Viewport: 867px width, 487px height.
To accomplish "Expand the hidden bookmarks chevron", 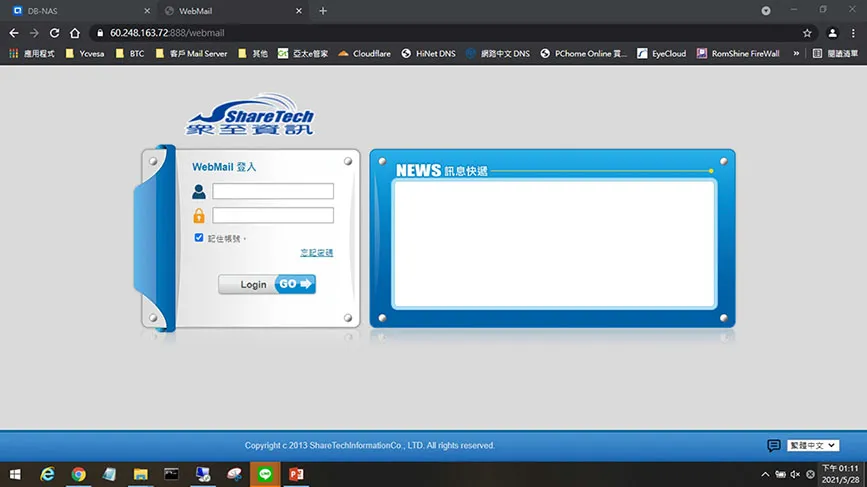I will (796, 54).
